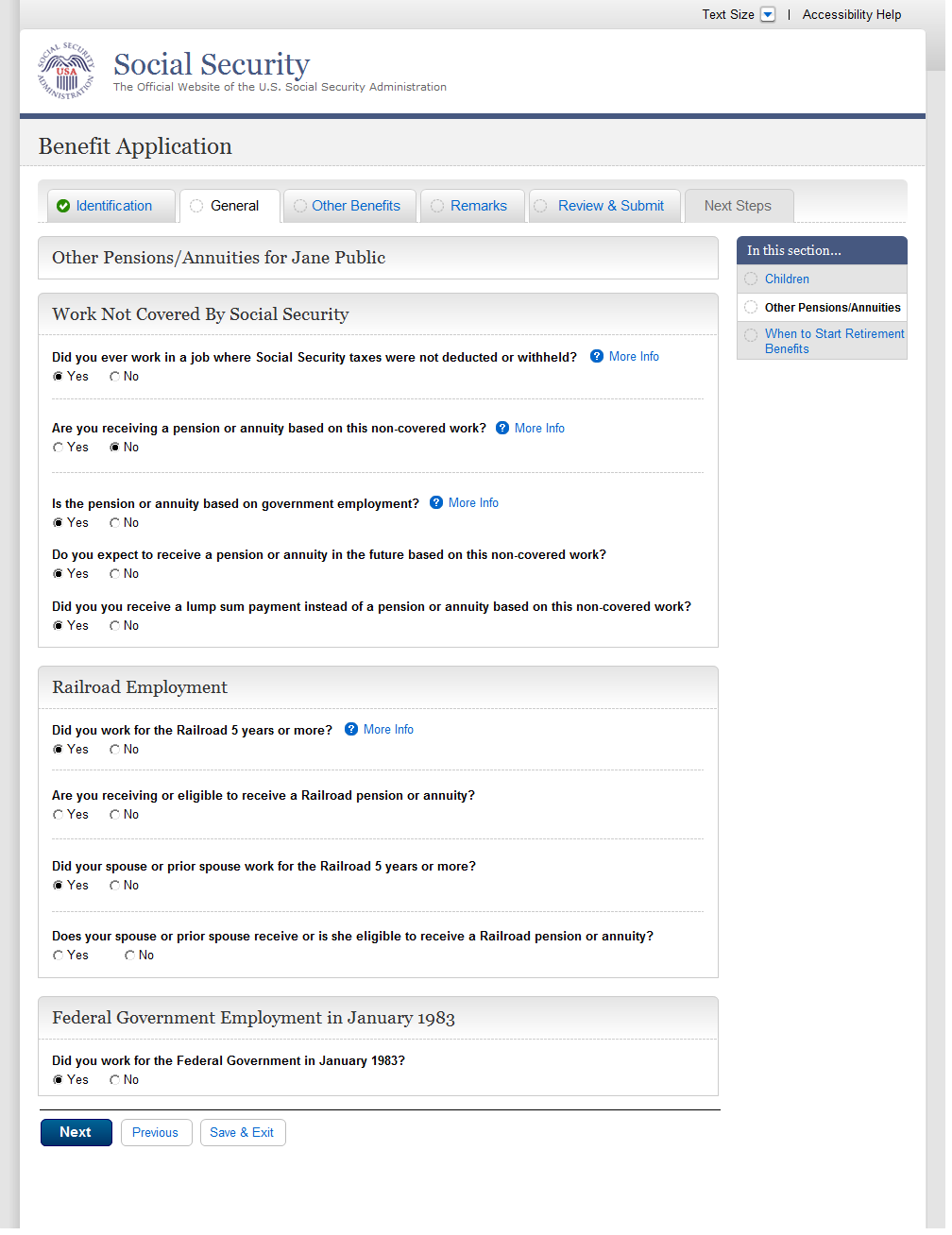Click help icon beside Social Security taxes question

597,356
